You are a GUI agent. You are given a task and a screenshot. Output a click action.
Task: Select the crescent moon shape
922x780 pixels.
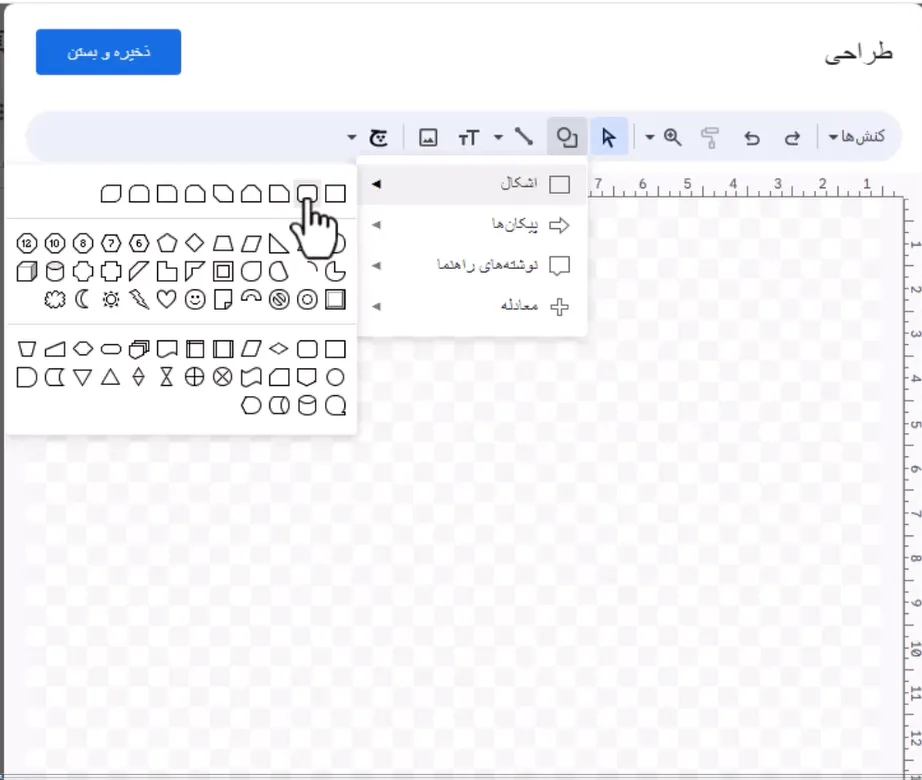coord(83,299)
